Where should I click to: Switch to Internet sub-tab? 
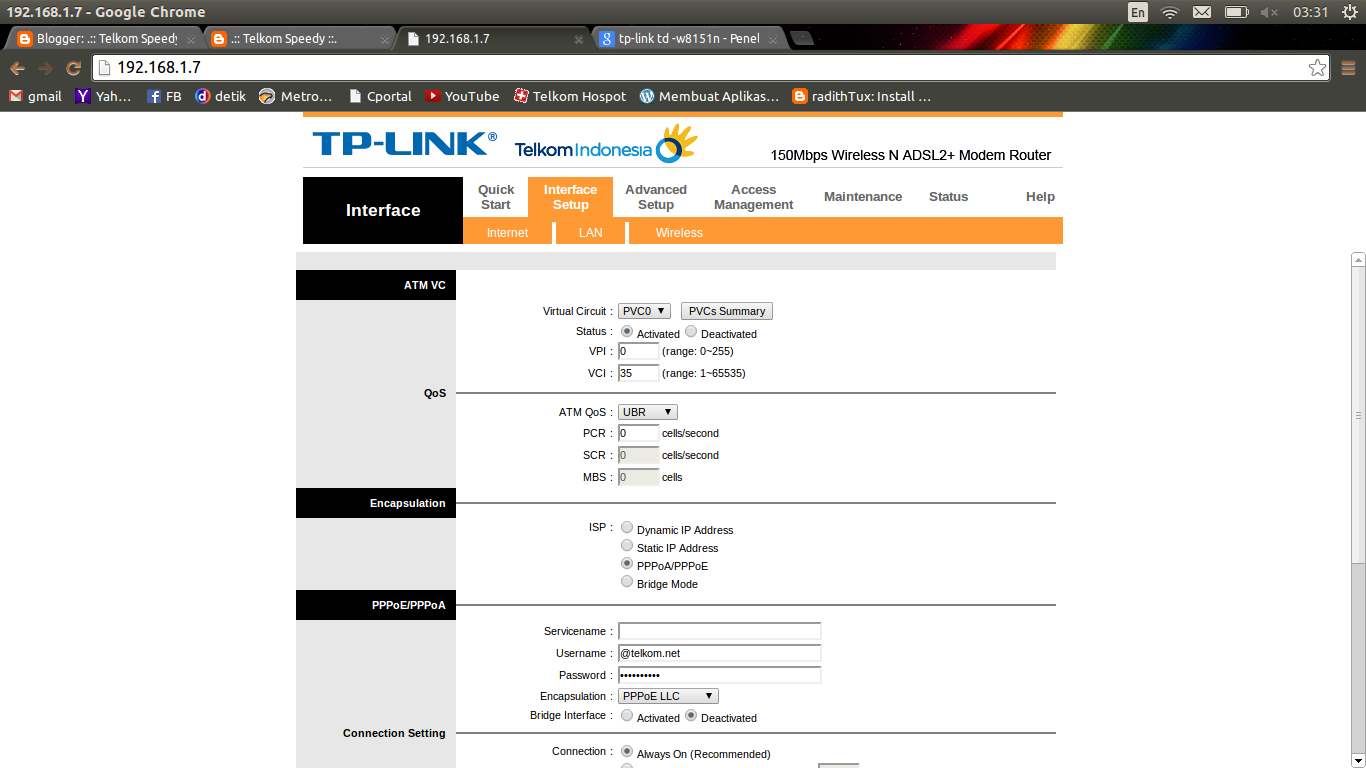tap(507, 232)
